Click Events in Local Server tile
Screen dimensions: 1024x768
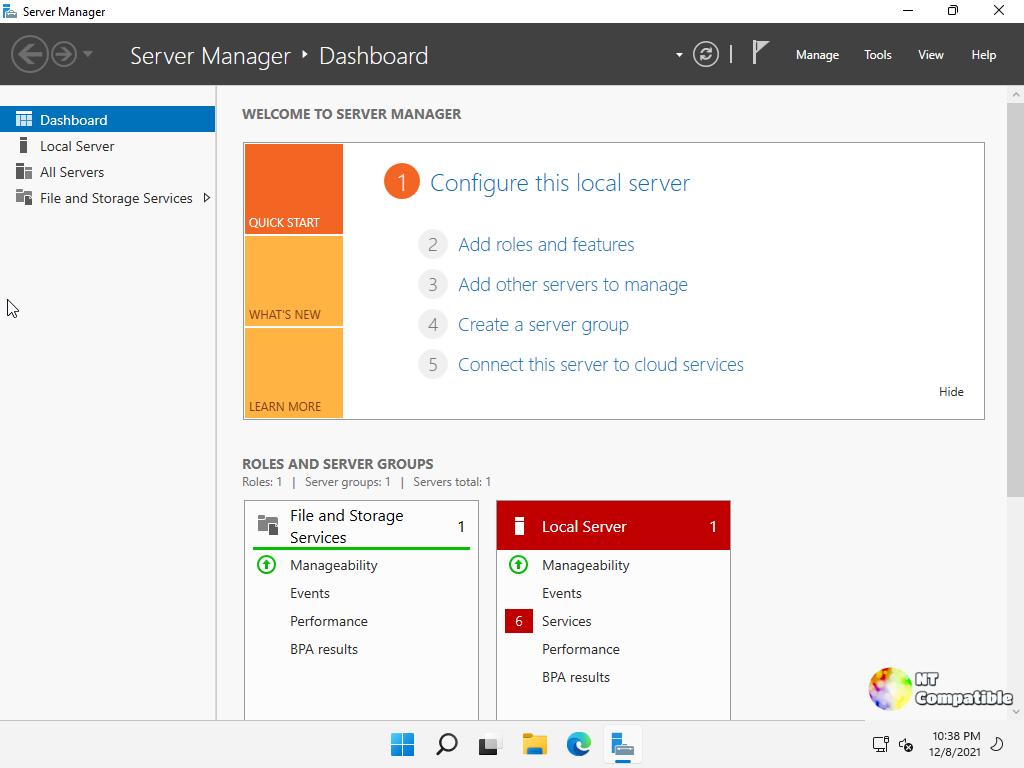coord(562,593)
